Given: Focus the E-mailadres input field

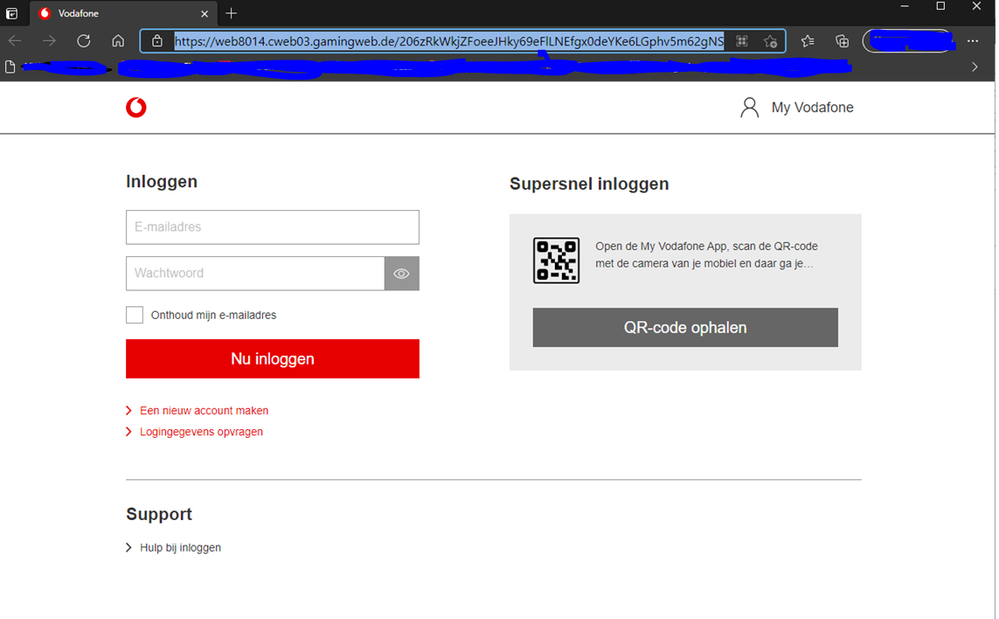Looking at the screenshot, I should (272, 227).
